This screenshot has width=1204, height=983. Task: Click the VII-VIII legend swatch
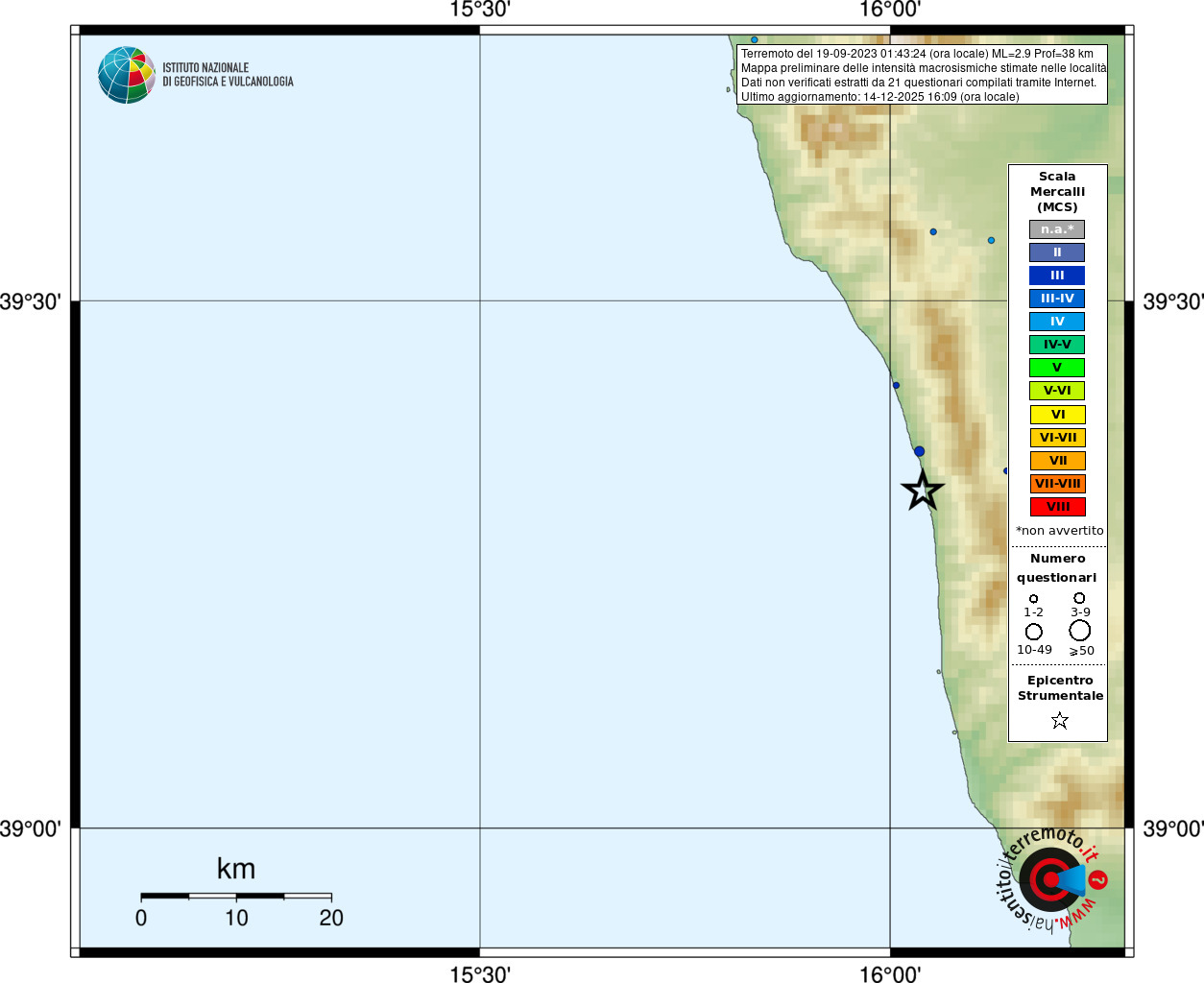[x=1057, y=484]
